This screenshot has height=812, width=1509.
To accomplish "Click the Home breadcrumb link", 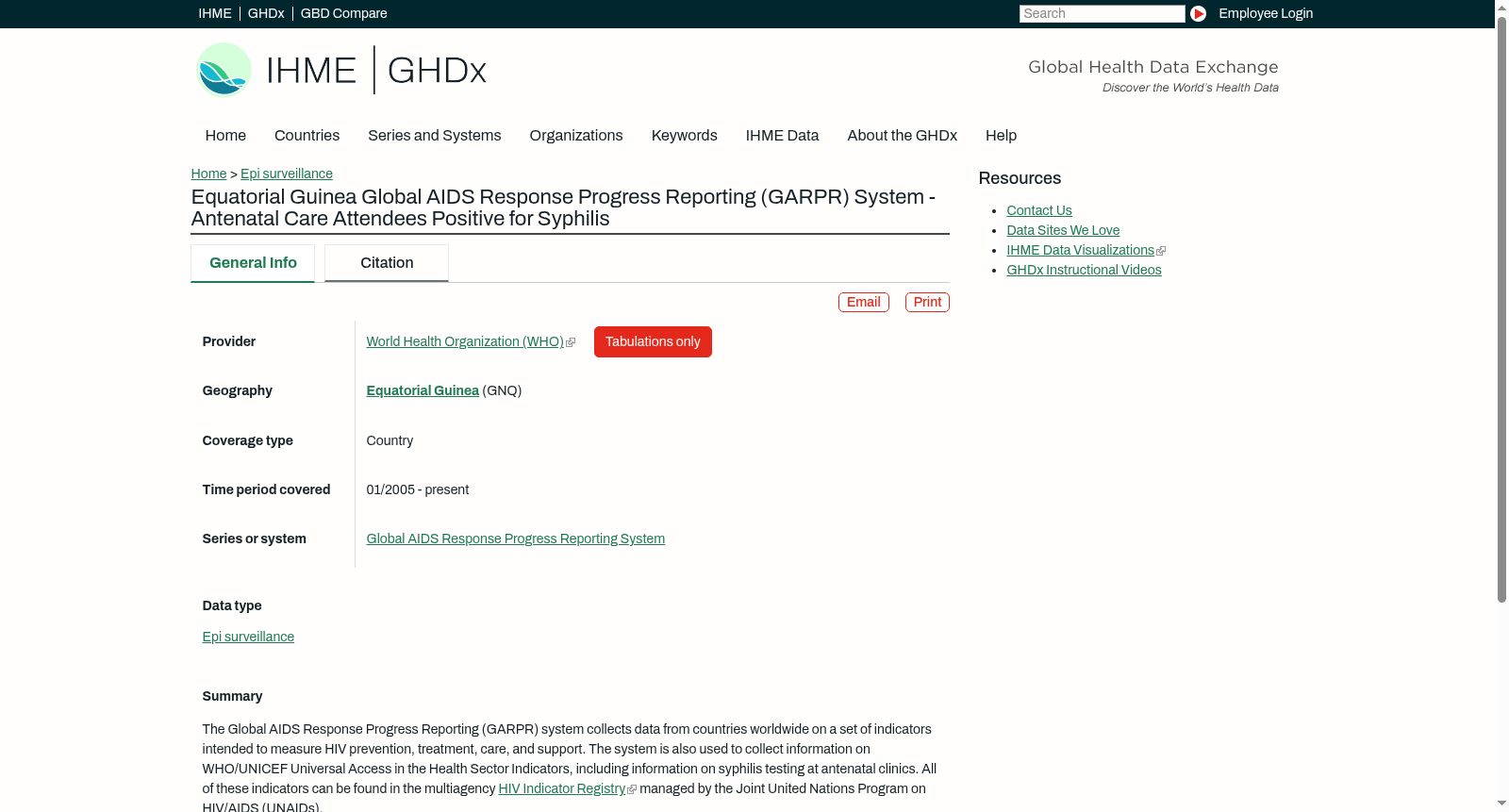I will click(x=208, y=174).
